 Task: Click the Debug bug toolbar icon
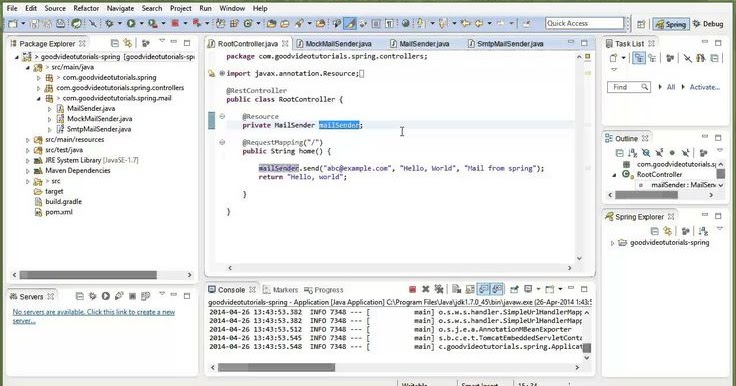[x=109, y=23]
